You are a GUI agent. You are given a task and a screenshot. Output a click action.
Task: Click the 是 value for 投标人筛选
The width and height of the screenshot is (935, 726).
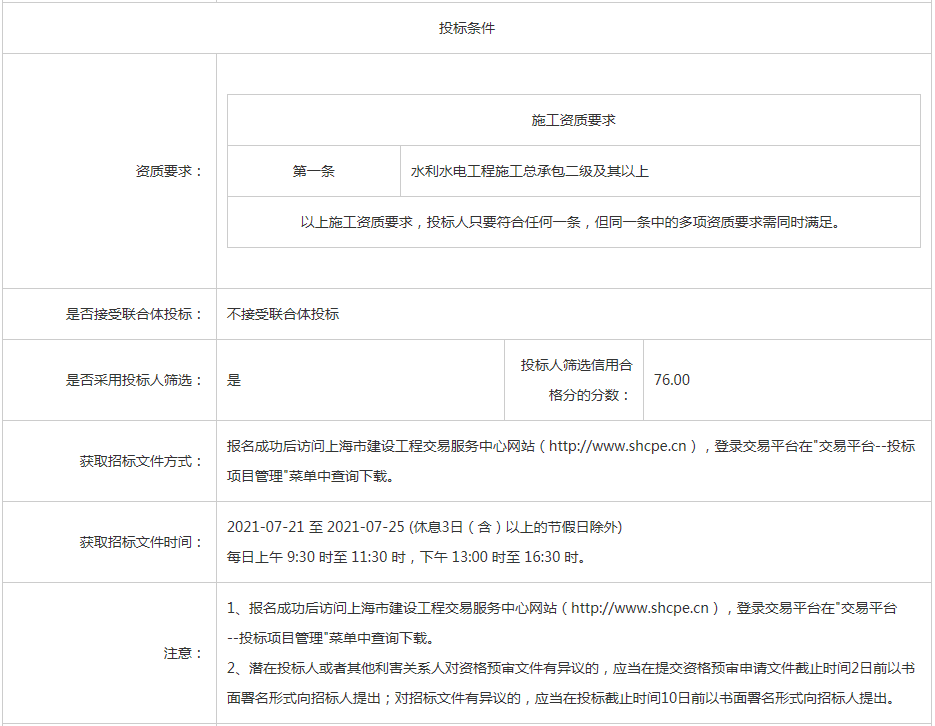234,380
